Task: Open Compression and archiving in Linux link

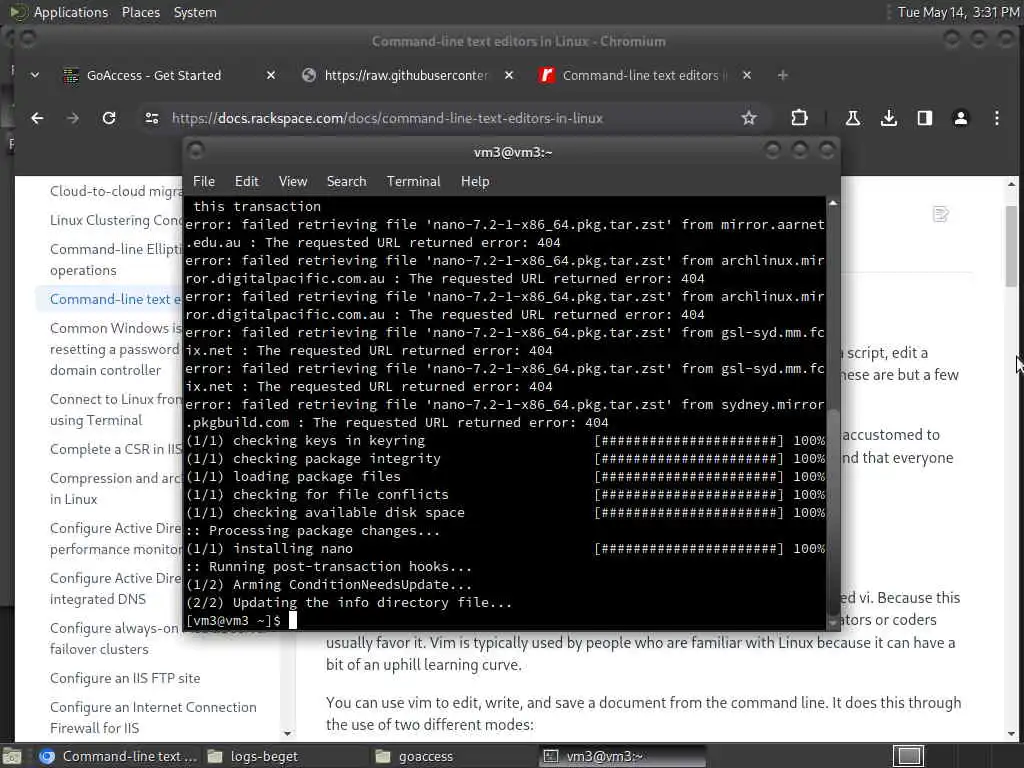Action: 116,488
